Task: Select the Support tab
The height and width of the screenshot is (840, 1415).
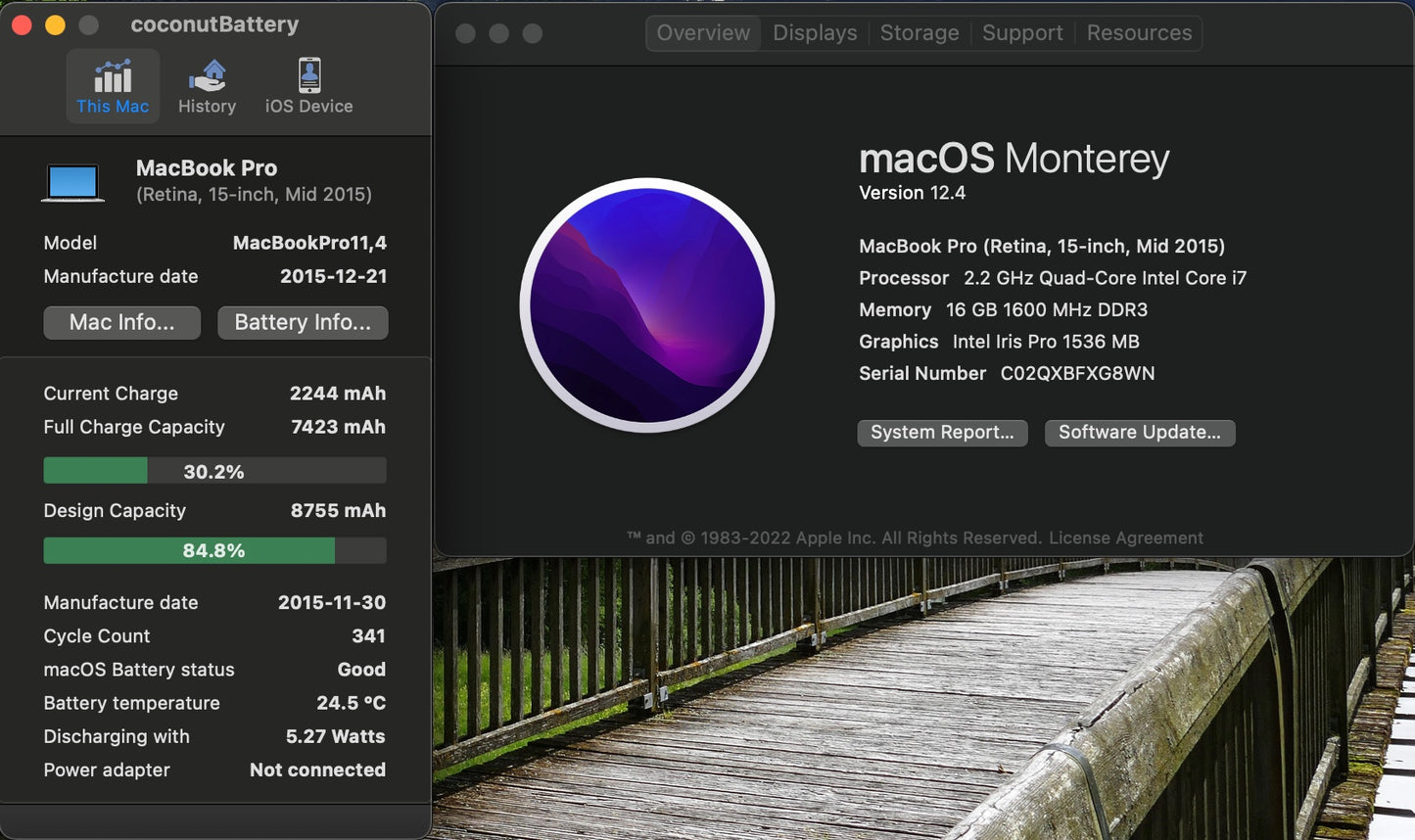Action: click(1022, 32)
